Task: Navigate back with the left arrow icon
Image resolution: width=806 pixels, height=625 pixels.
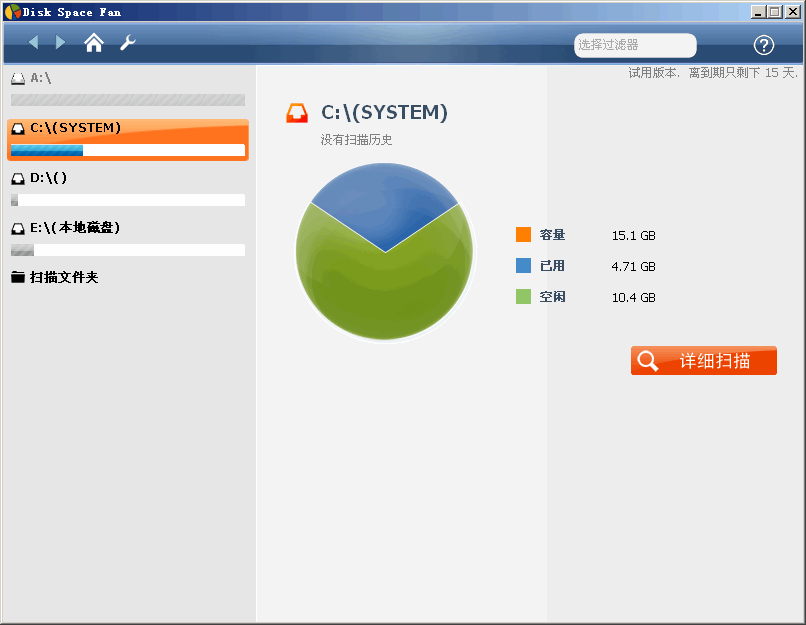Action: (x=33, y=44)
